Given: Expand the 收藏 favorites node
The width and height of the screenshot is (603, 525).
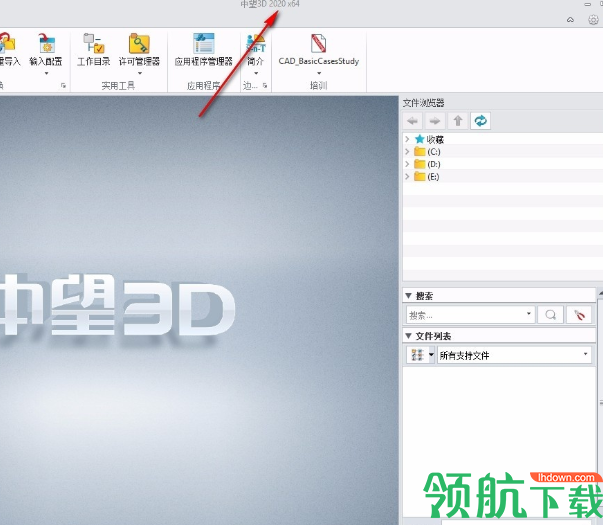Looking at the screenshot, I should click(x=407, y=138).
